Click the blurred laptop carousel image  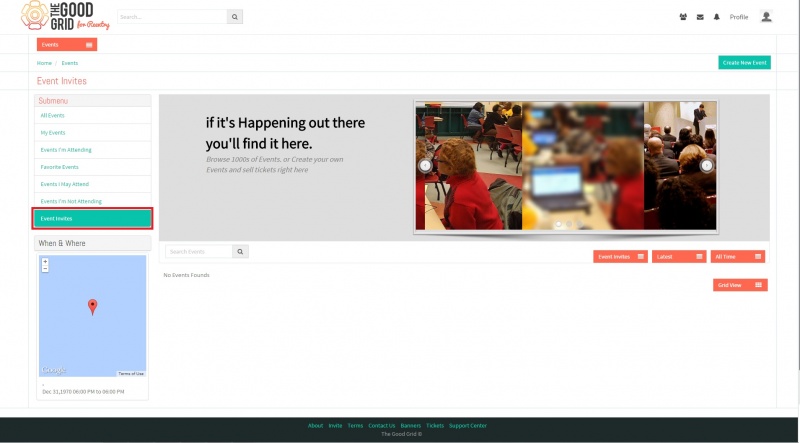coord(583,166)
